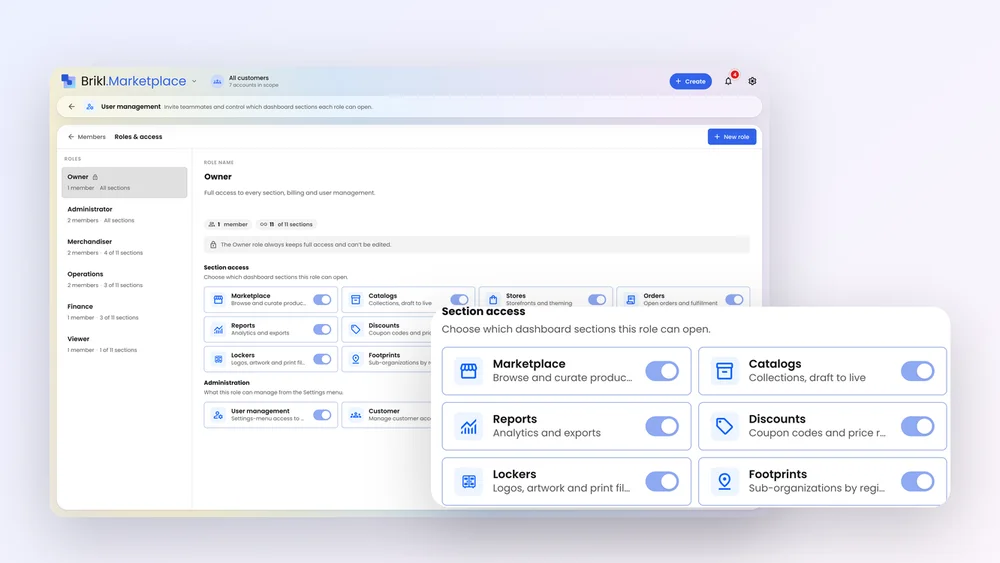Screen dimensions: 1000x563
Task: Click Marketplace icon in the small dashboard card
Action: pyautogui.click(x=218, y=300)
